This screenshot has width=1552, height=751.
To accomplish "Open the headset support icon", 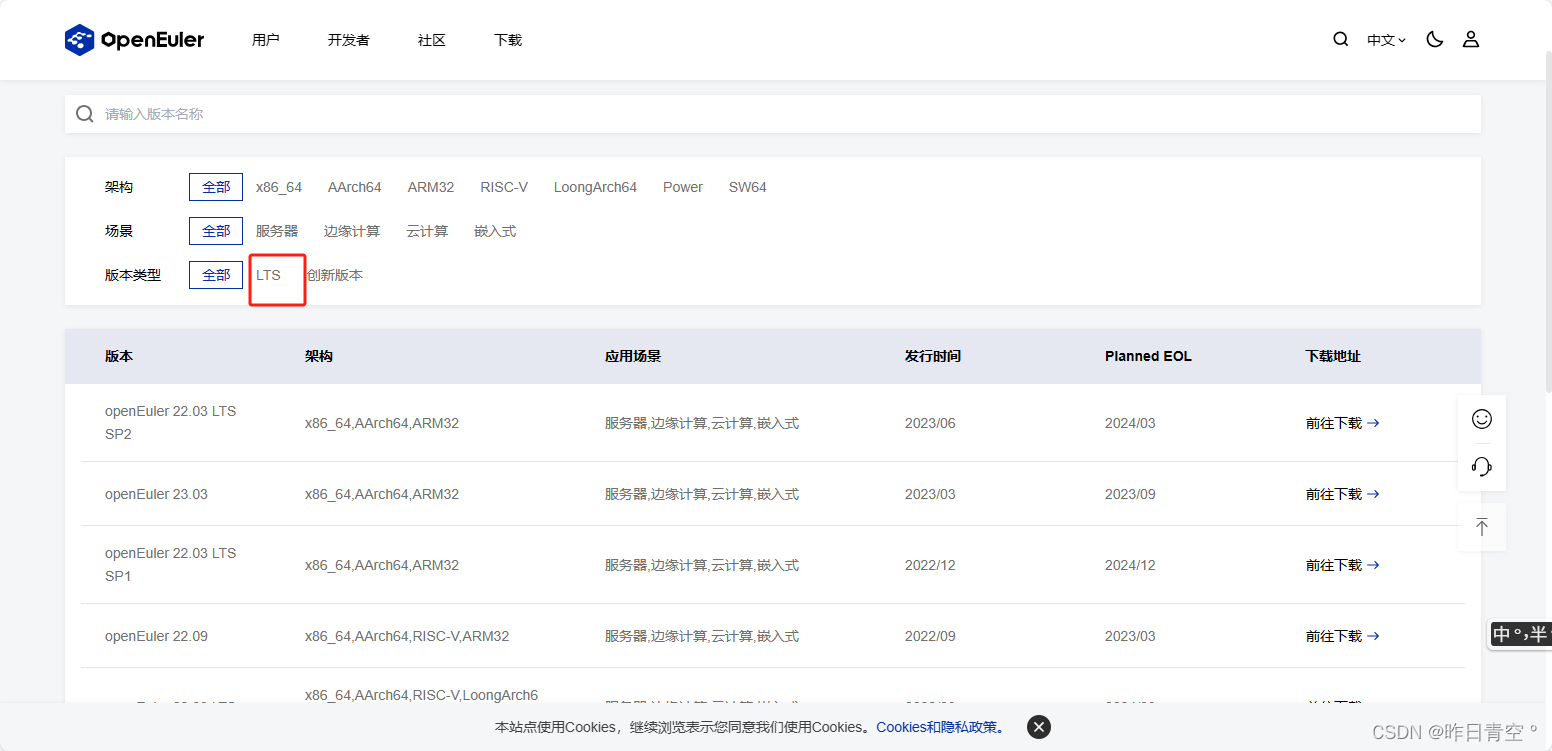I will pyautogui.click(x=1482, y=467).
